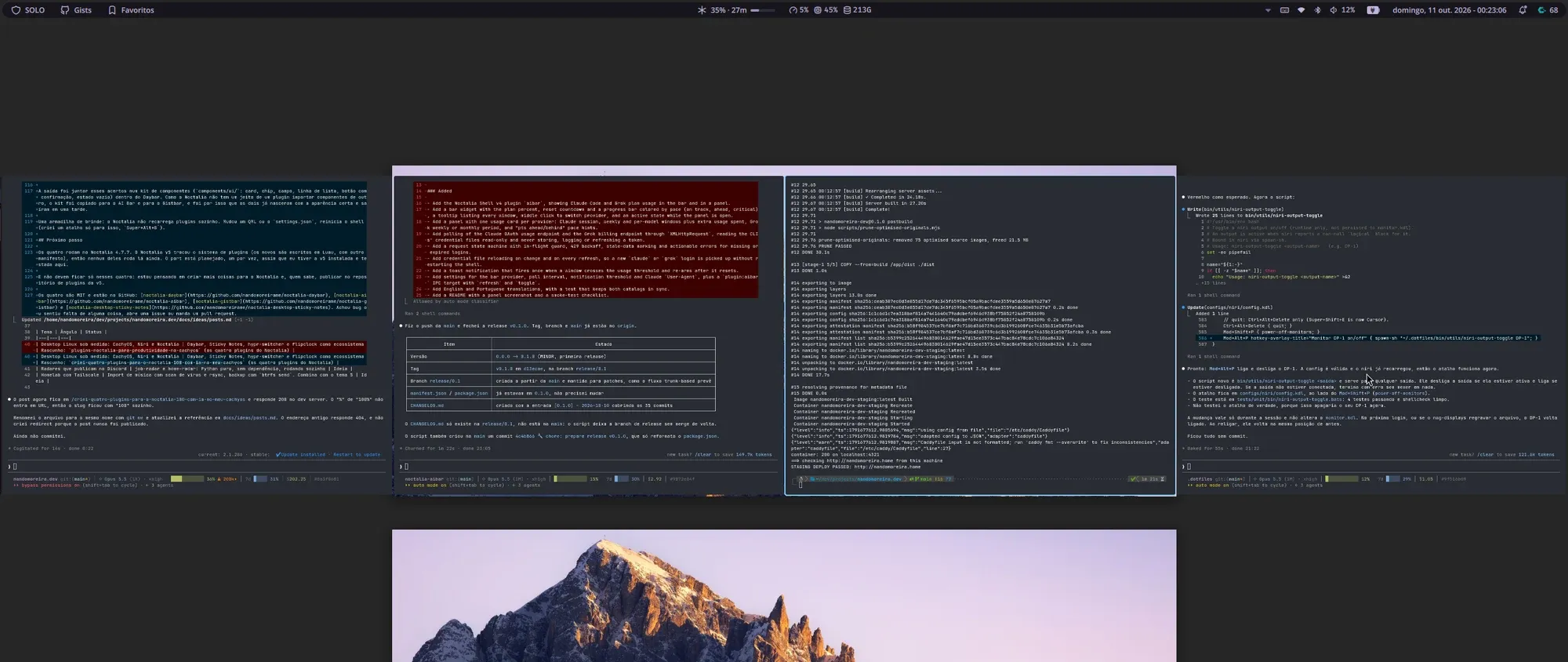Click the 'CHANGELOG.md' cell in the release table
This screenshot has height=662, width=1568.
(x=448, y=406)
